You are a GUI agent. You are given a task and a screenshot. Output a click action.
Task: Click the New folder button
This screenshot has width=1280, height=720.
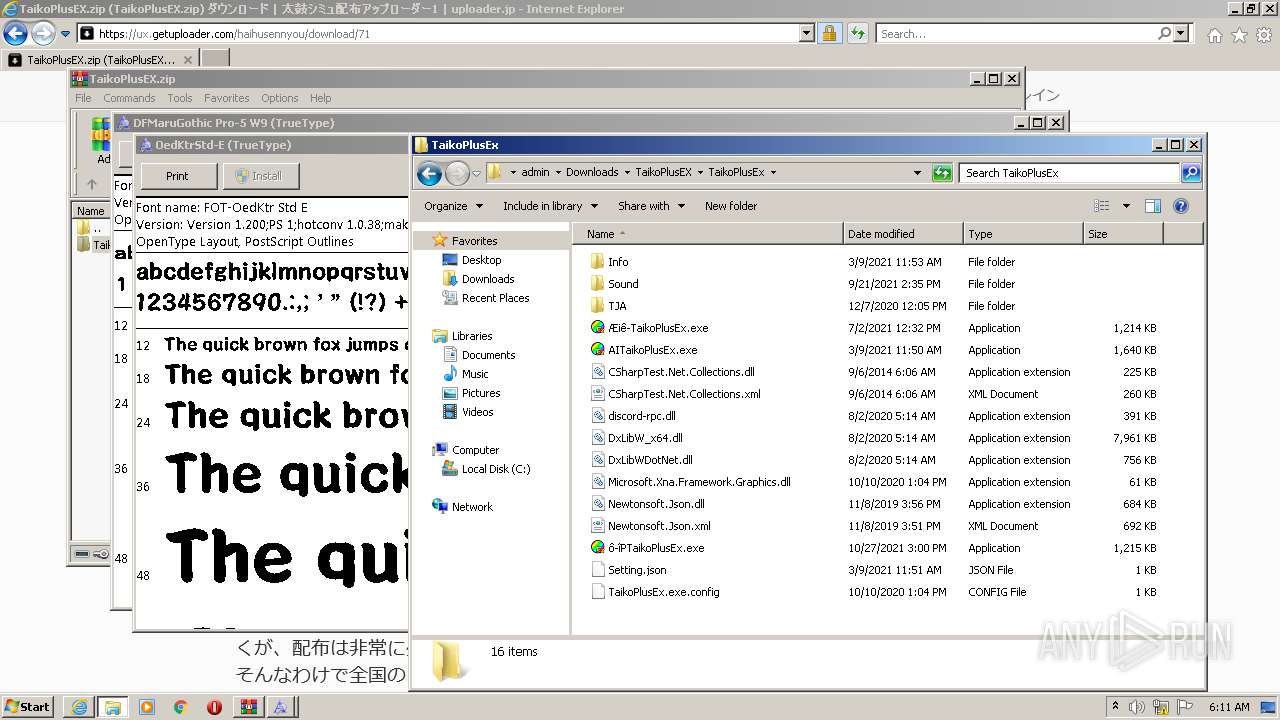pyautogui.click(x=731, y=206)
